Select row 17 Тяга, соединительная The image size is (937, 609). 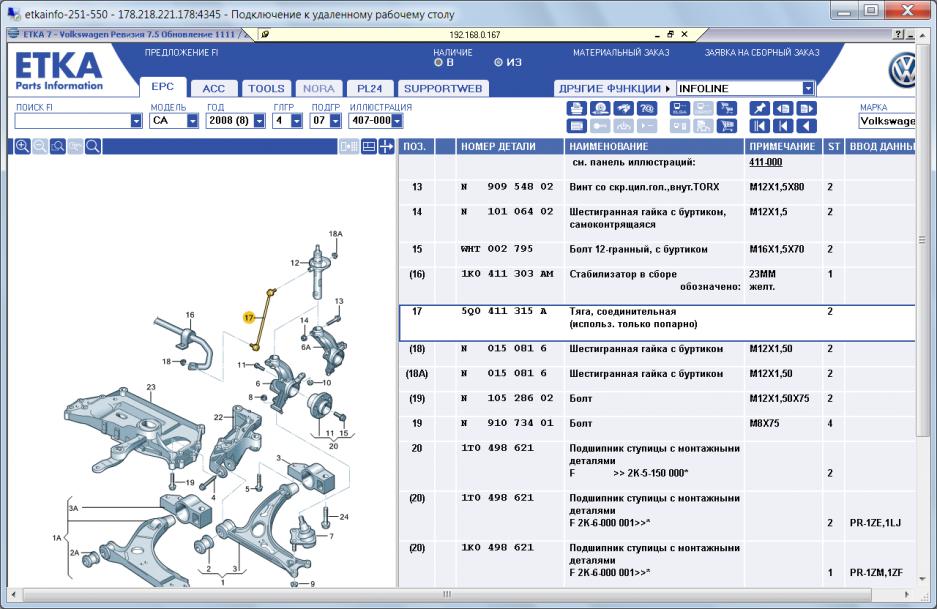point(657,323)
